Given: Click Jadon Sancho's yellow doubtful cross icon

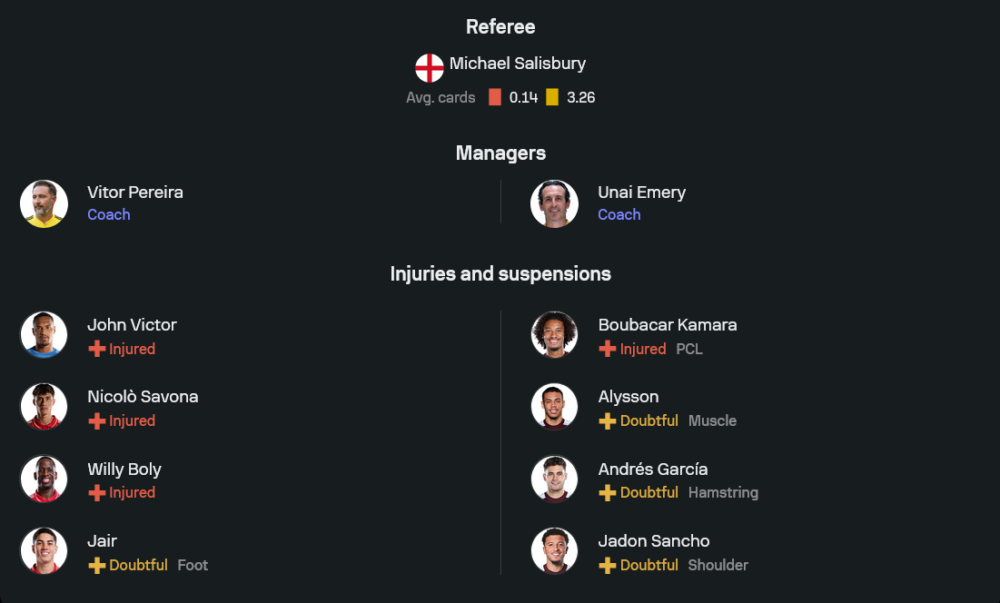Looking at the screenshot, I should tap(607, 565).
